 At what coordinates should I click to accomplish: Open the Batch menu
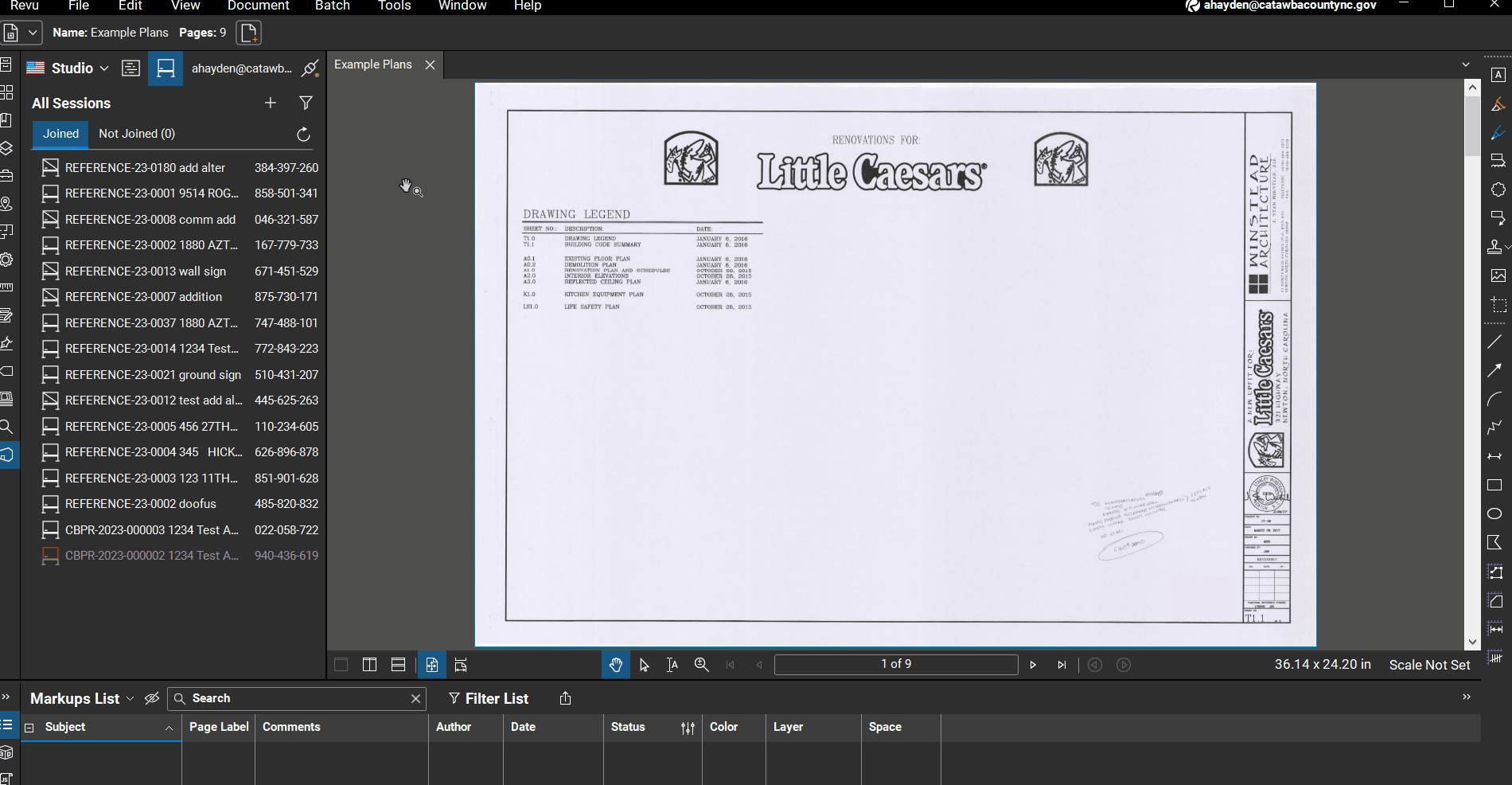(332, 6)
